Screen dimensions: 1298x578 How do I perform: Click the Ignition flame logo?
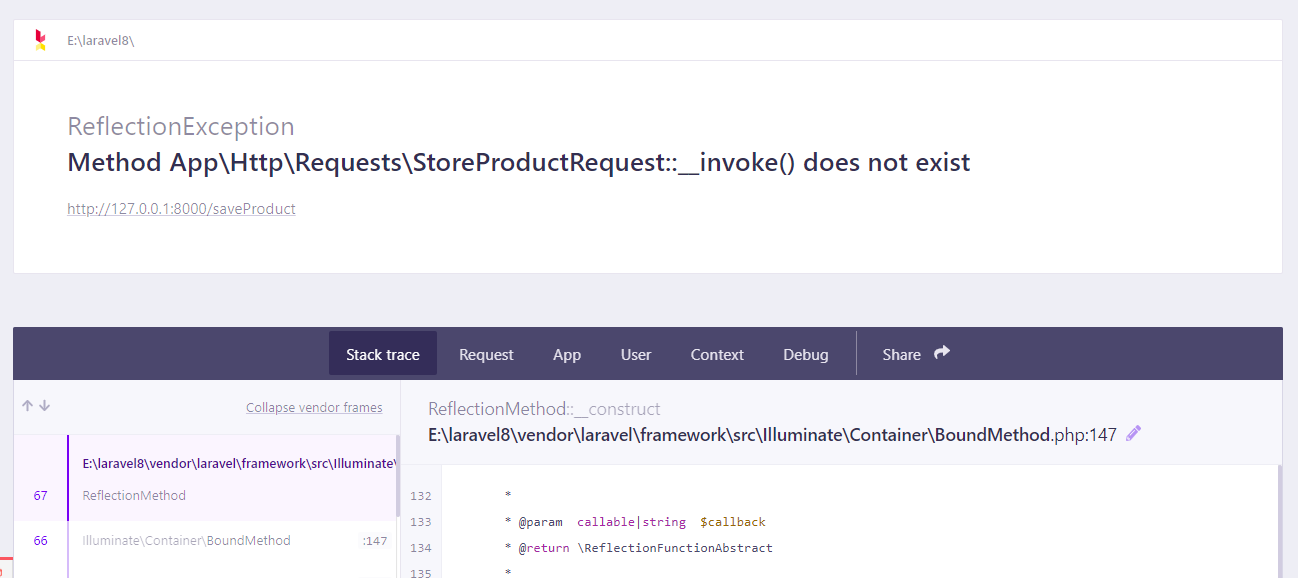[42, 39]
